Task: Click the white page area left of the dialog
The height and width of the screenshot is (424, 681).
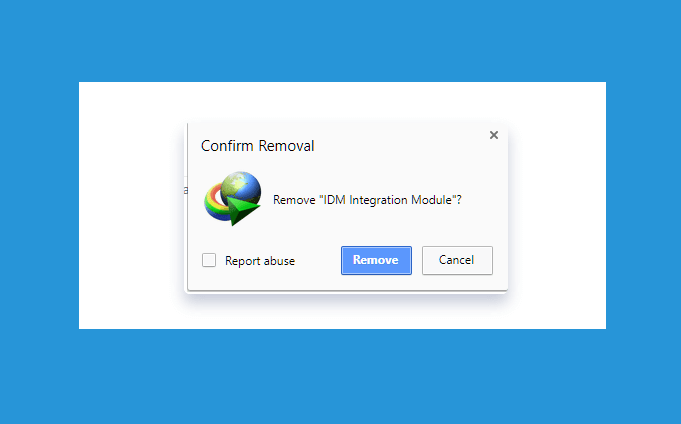Action: coord(131,205)
